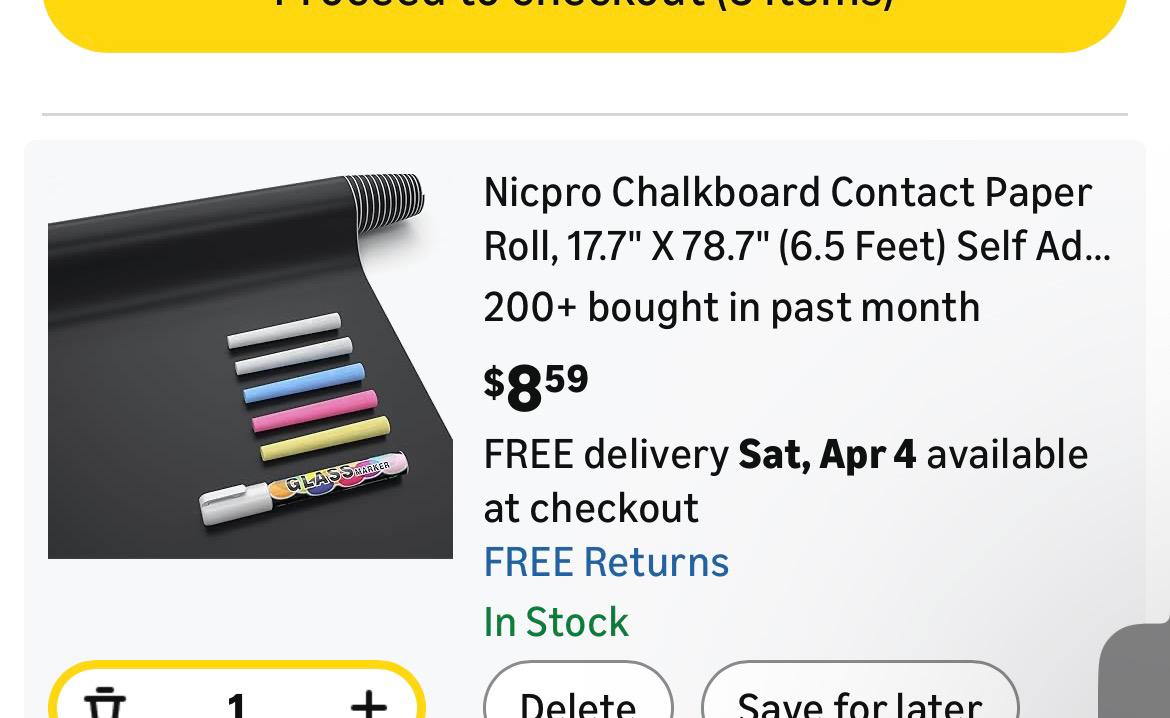Viewport: 1170px width, 718px height.
Task: Select the quantity value 1
Action: point(236,704)
